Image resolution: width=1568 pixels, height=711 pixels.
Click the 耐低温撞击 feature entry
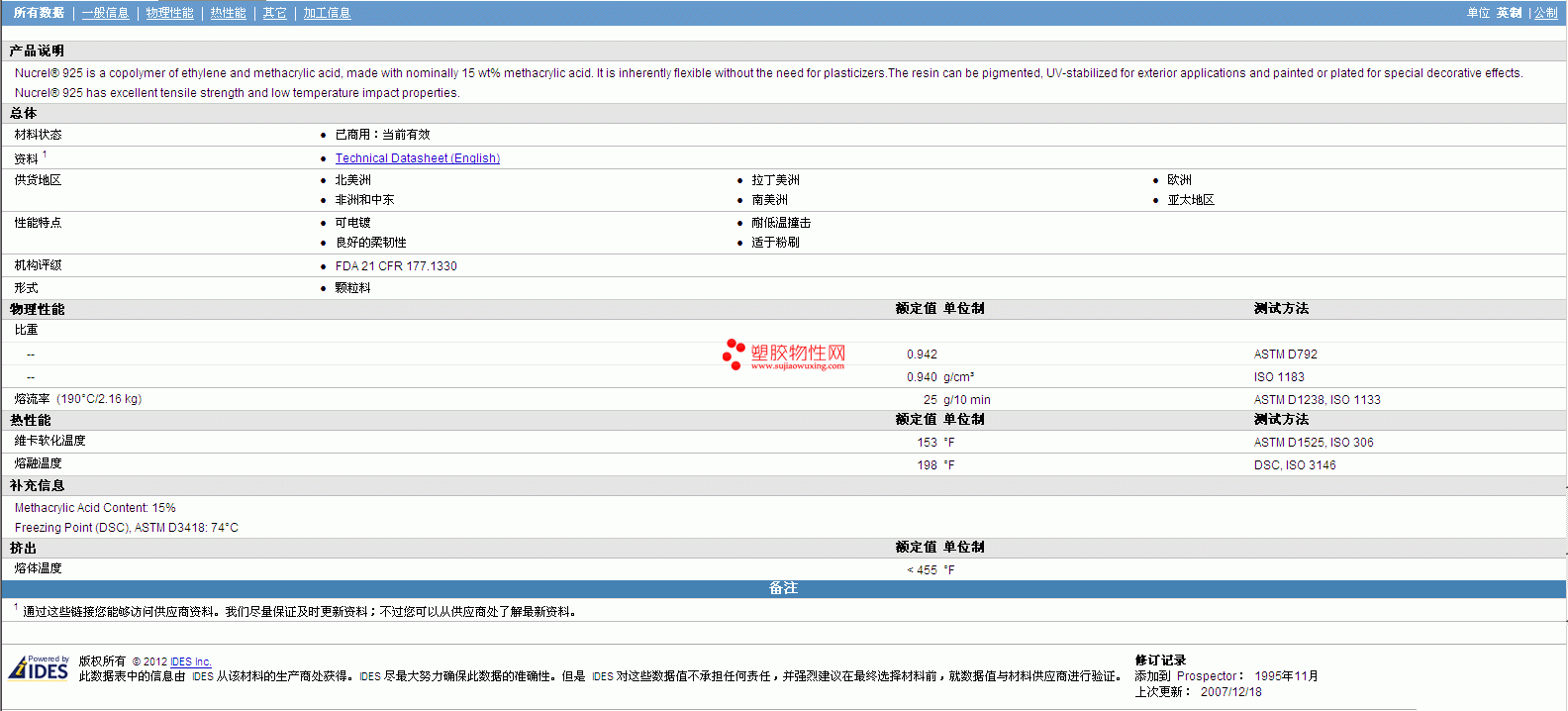click(x=781, y=223)
